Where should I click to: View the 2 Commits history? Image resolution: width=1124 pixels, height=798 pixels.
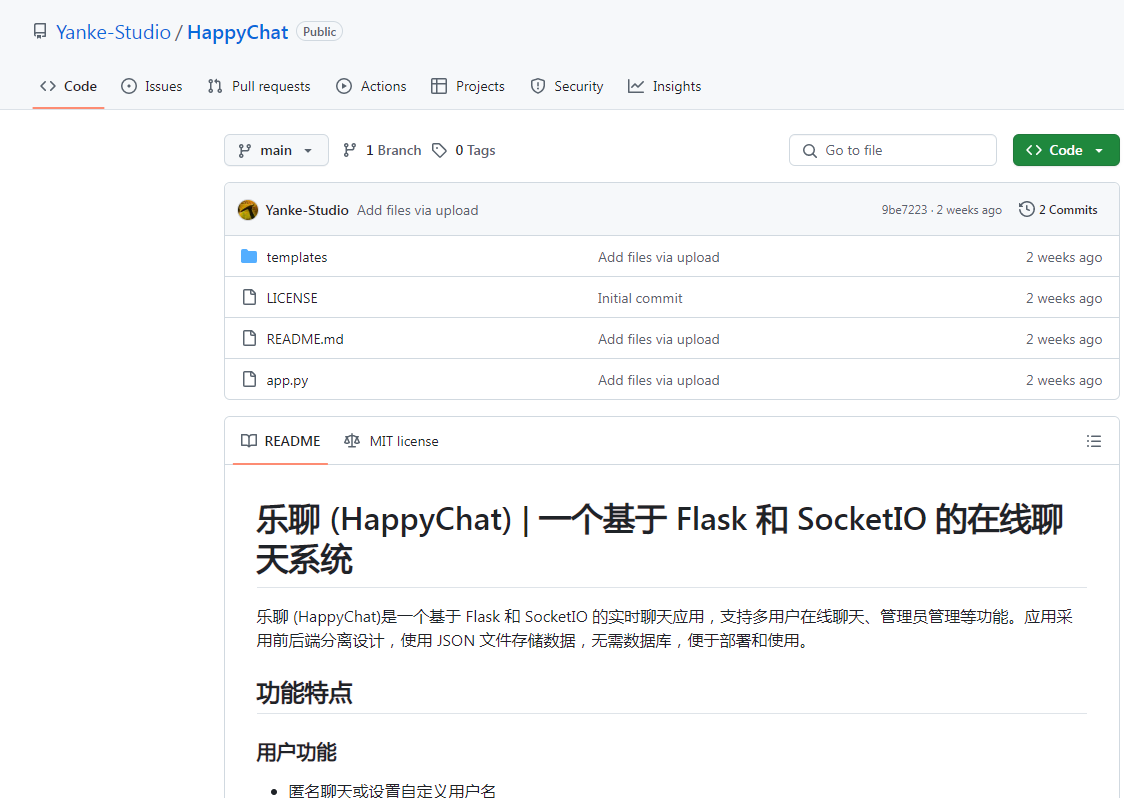(x=1058, y=209)
